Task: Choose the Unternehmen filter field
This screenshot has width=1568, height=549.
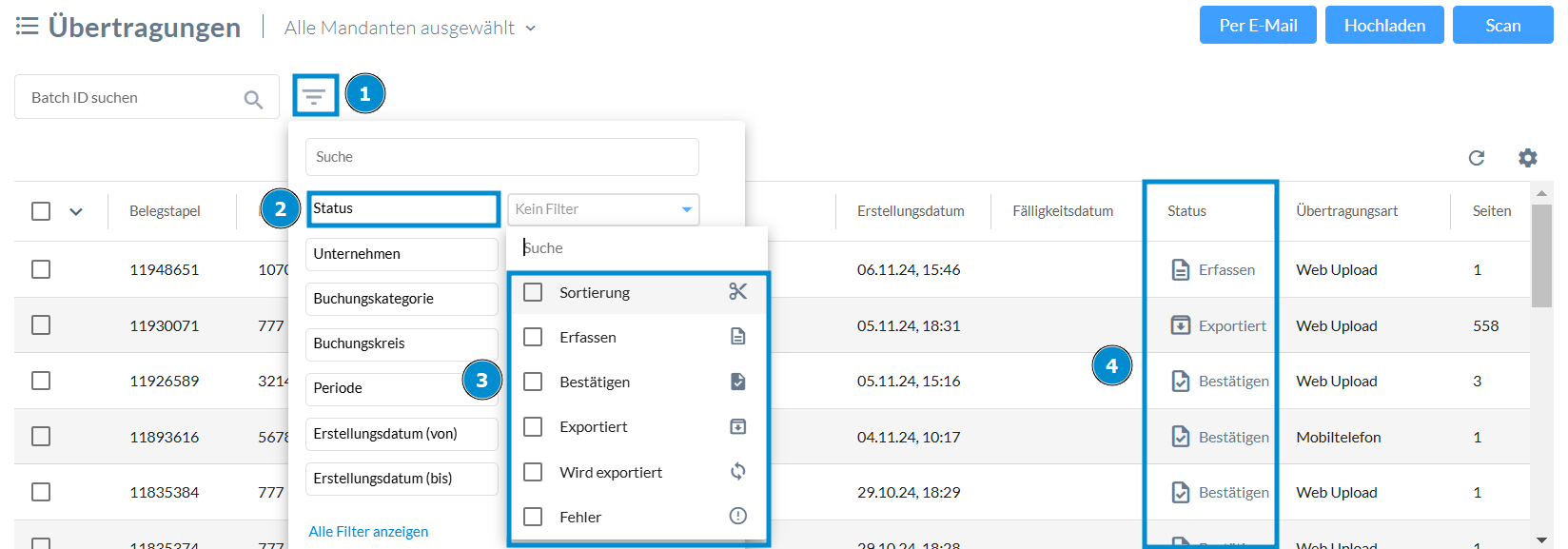Action: 402,254
